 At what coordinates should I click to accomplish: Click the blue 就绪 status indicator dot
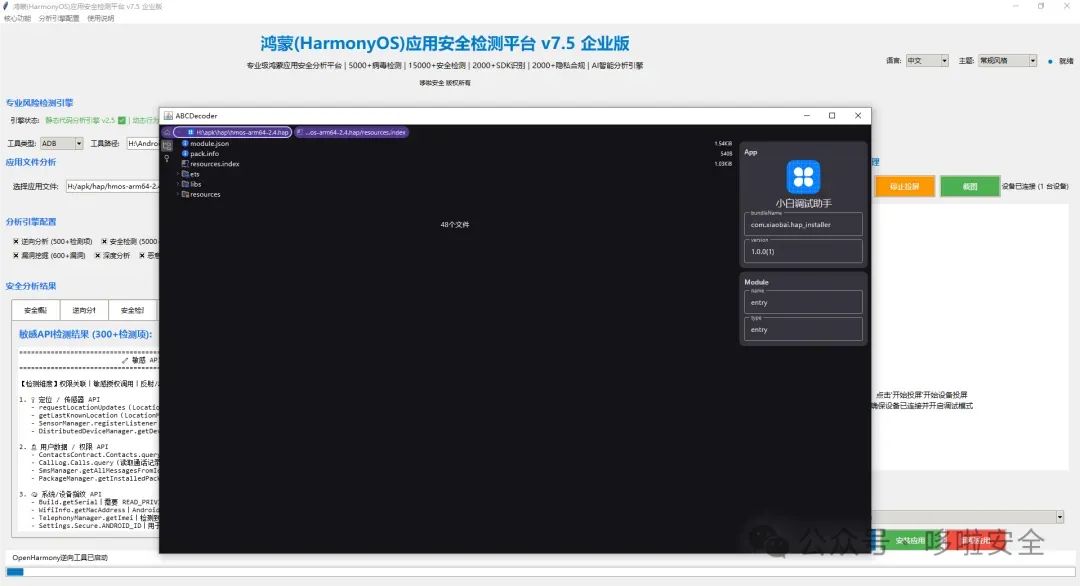pyautogui.click(x=1050, y=61)
